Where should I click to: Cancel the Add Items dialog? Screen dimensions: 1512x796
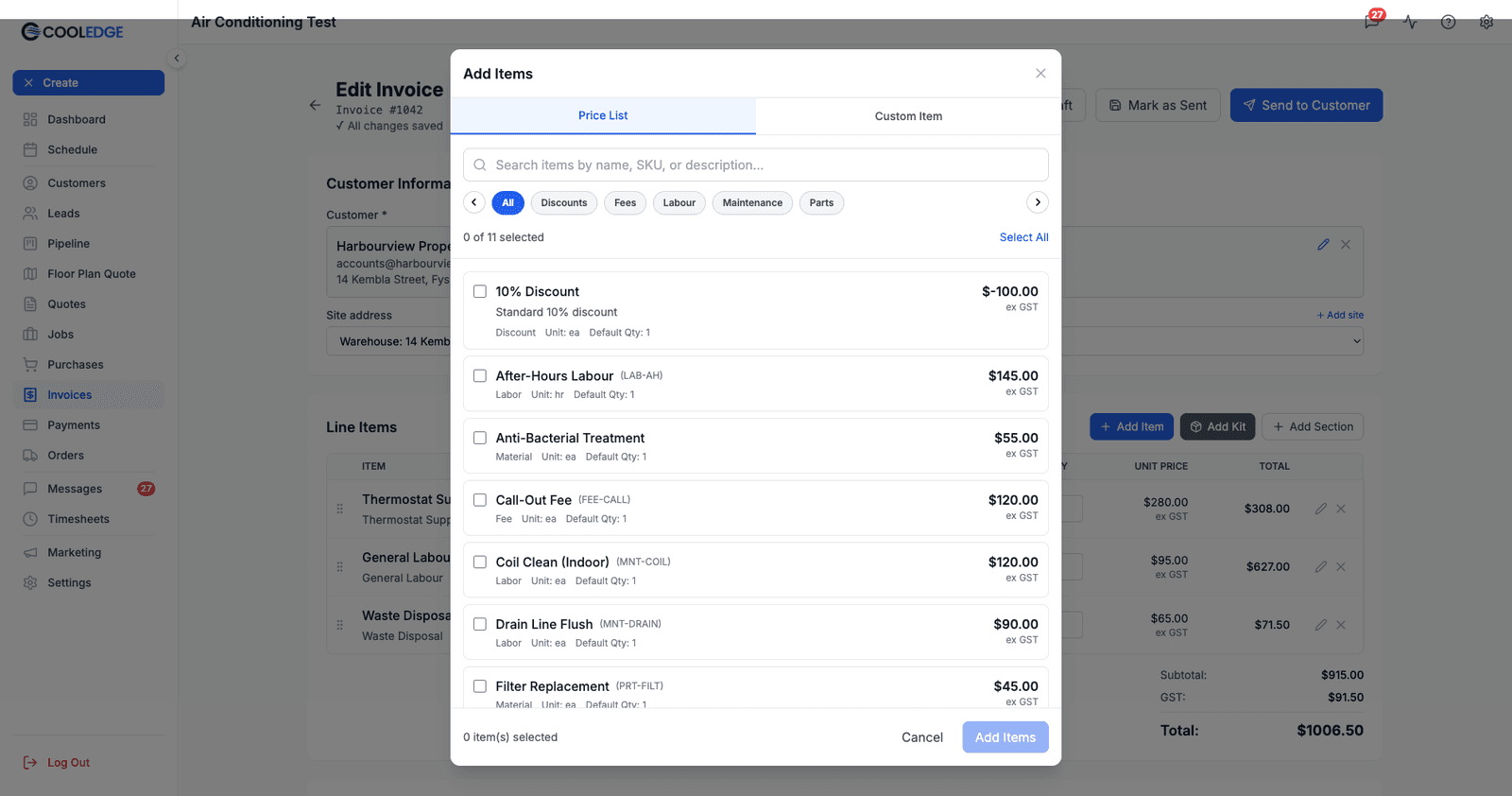click(922, 737)
